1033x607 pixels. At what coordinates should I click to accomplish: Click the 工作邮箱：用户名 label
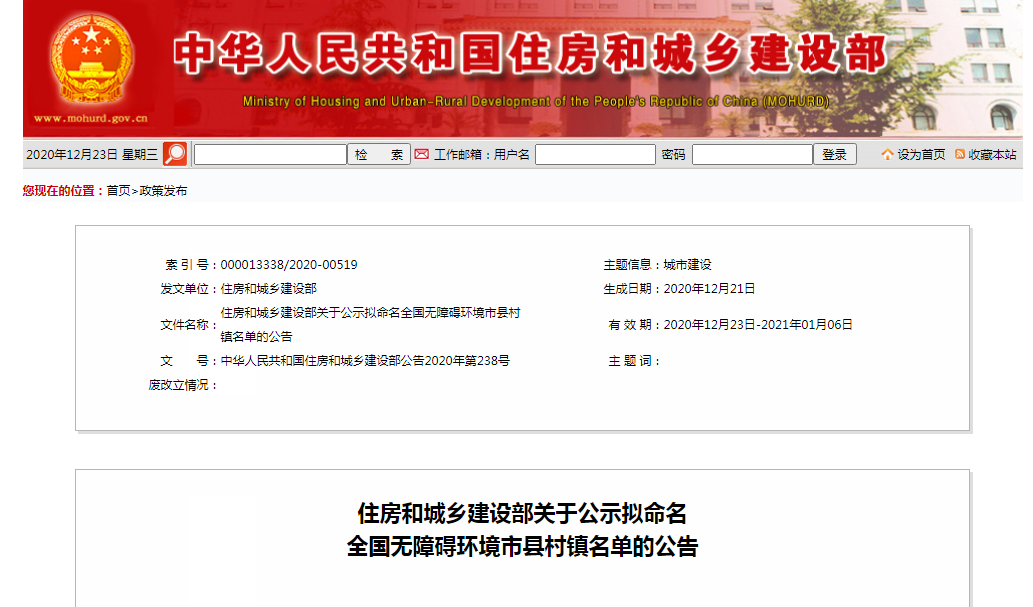pos(482,154)
